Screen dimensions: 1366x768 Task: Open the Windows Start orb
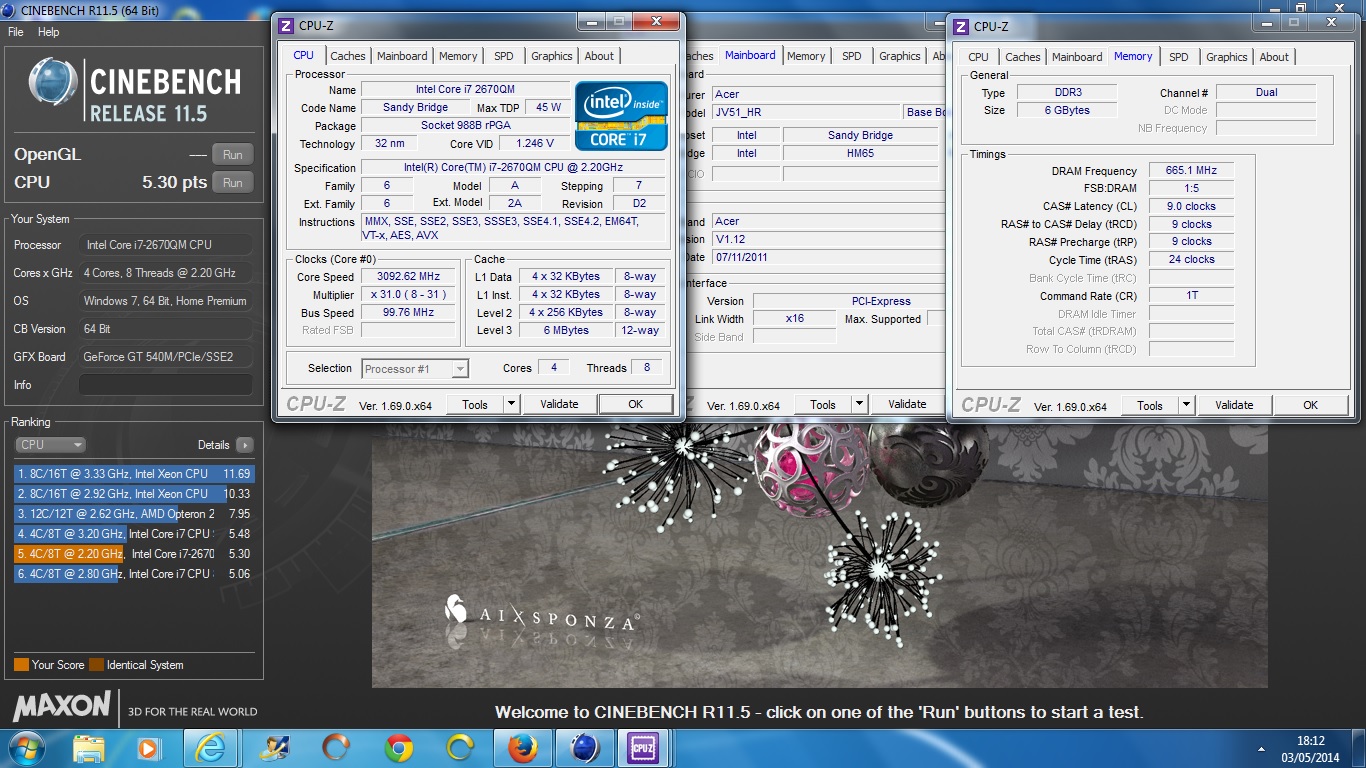(25, 747)
